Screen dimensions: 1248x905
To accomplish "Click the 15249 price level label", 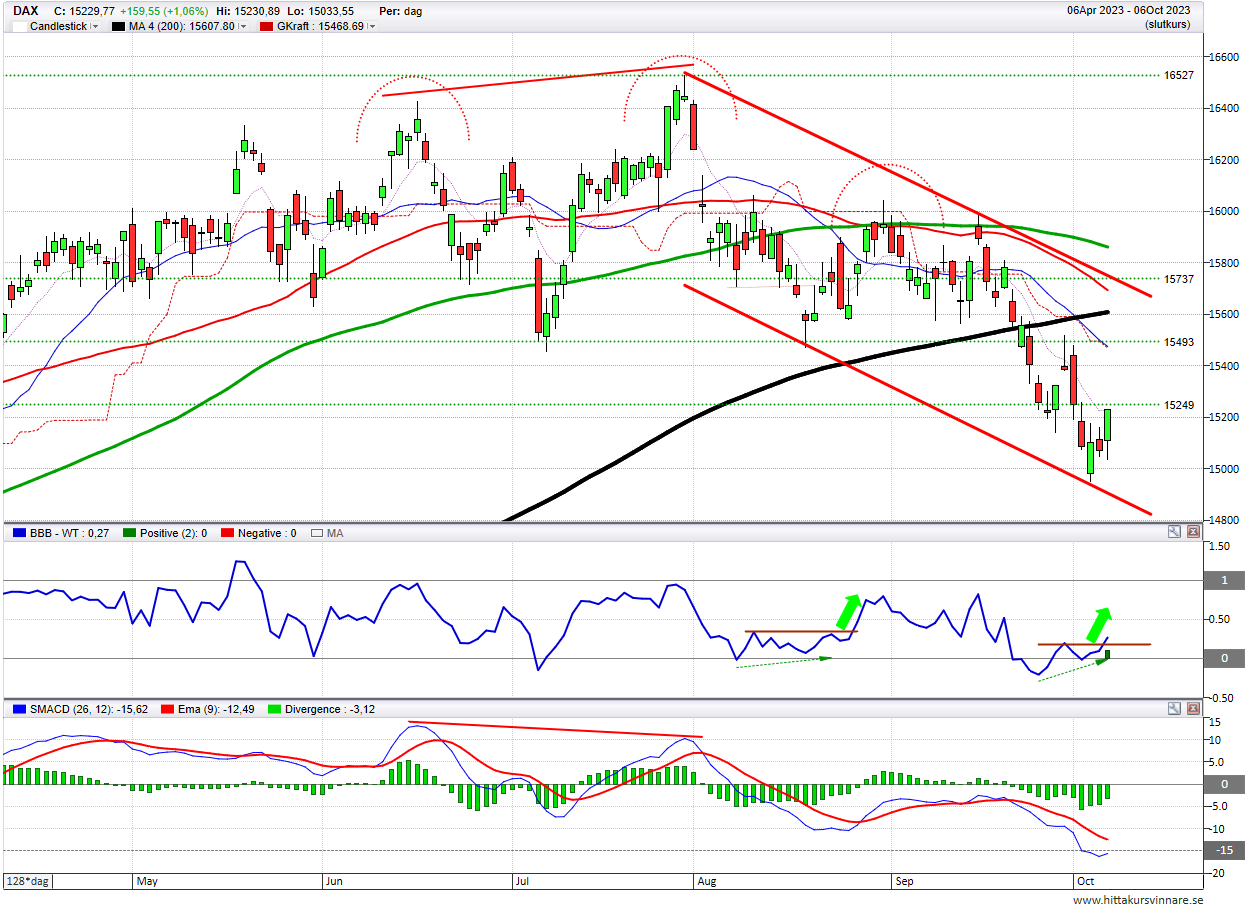I will click(1179, 405).
